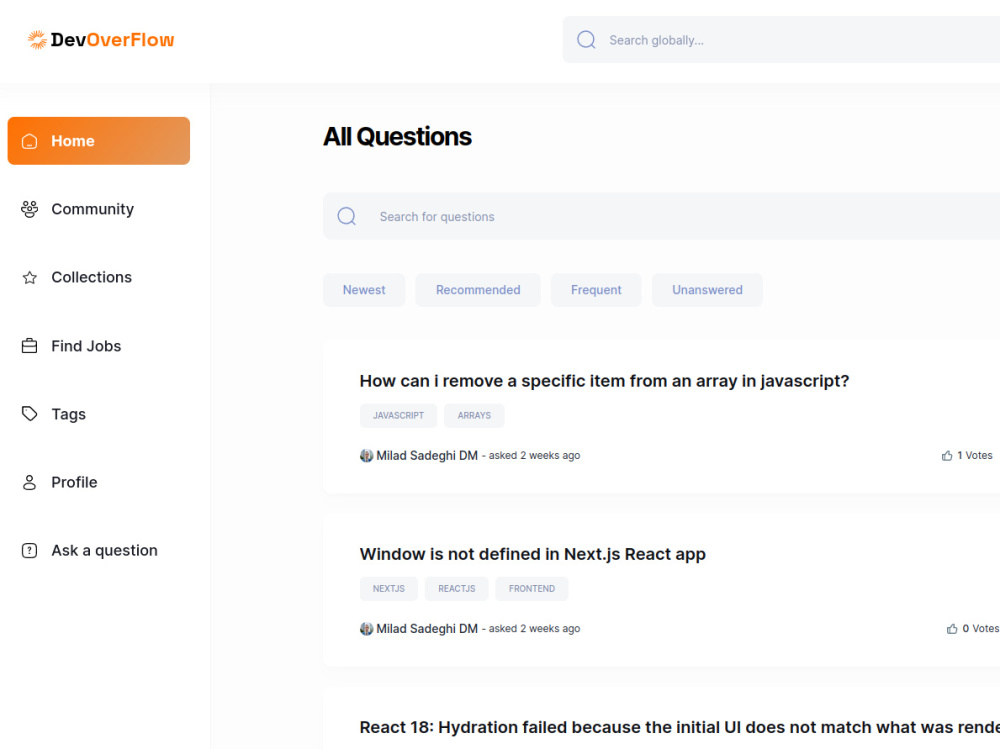1000x749 pixels.
Task: Click the All Questions heading
Action: (x=397, y=137)
